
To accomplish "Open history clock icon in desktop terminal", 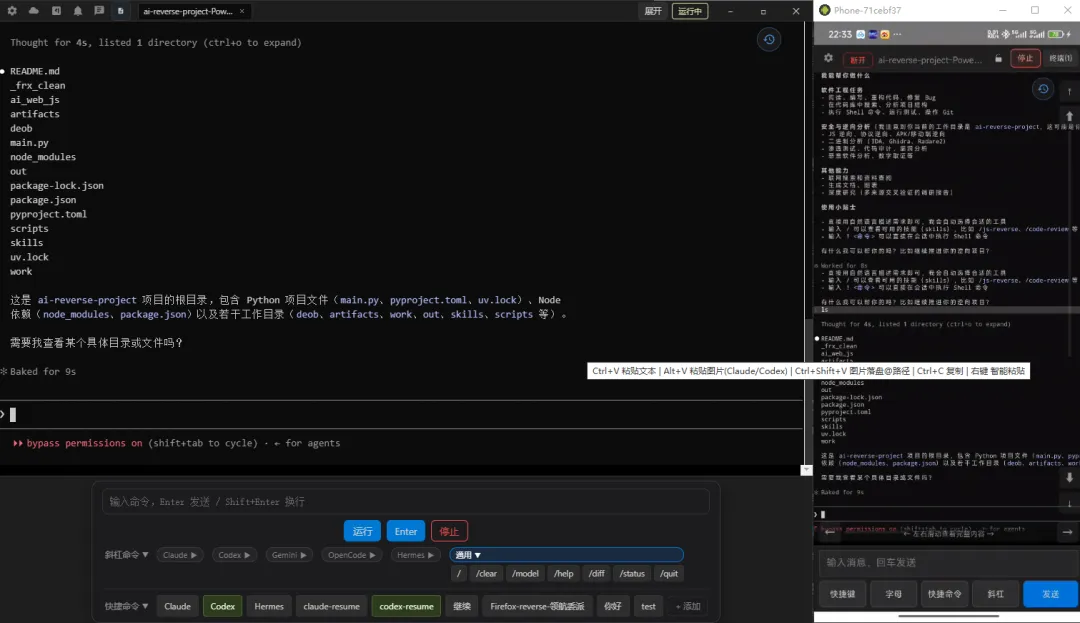I will coord(769,39).
